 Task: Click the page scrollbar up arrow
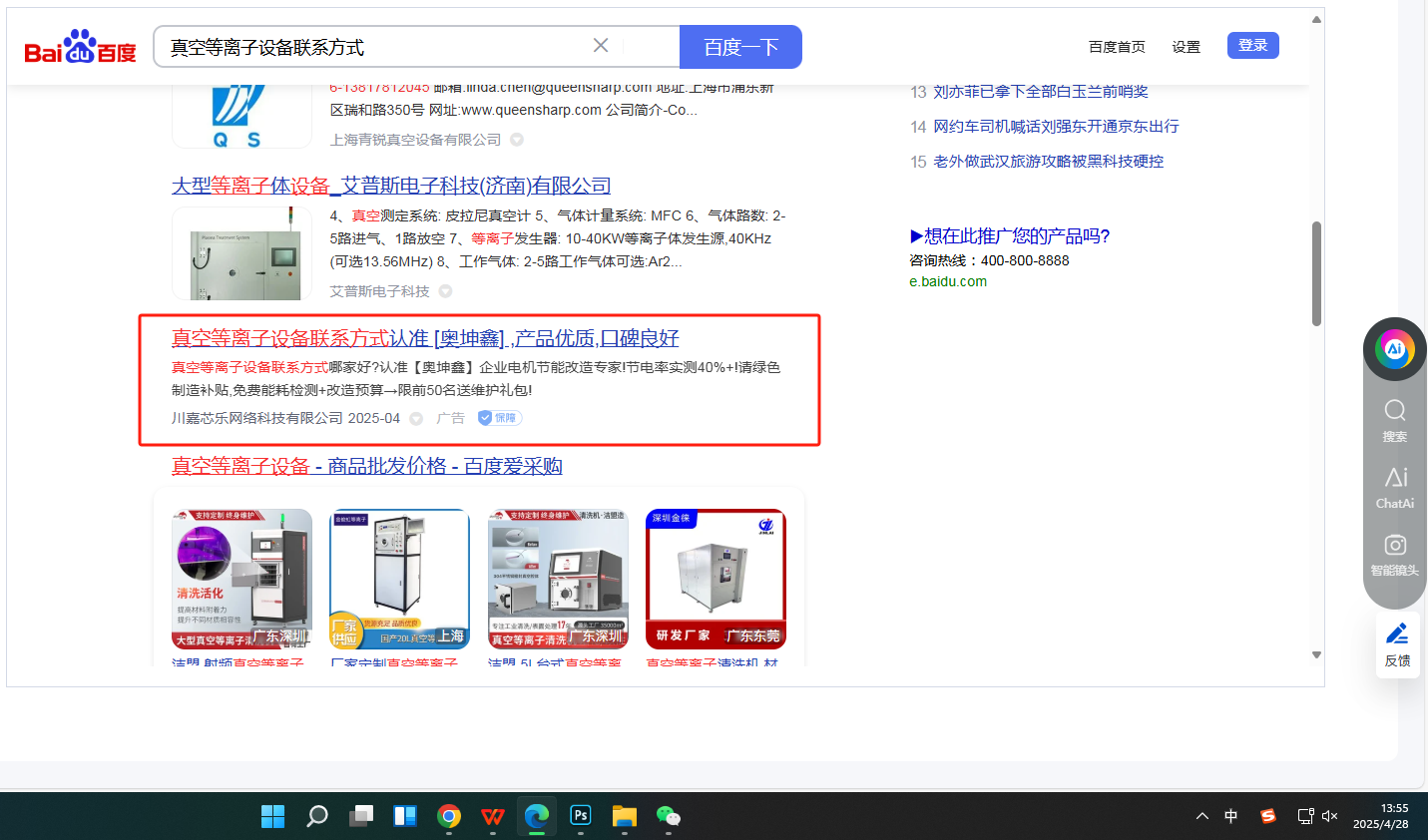[x=1316, y=19]
